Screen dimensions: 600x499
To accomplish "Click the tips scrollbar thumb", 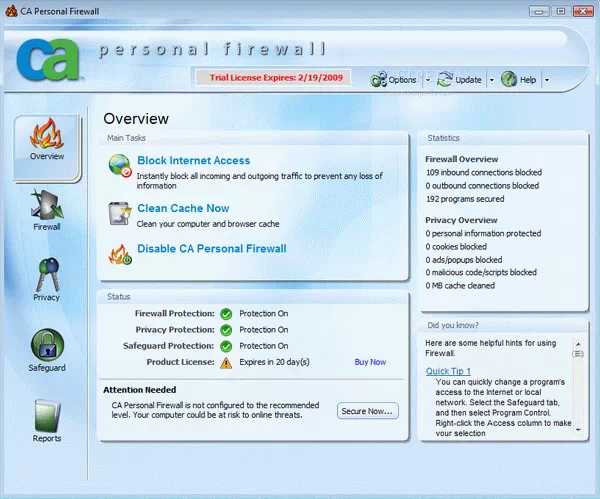I will coord(578,354).
